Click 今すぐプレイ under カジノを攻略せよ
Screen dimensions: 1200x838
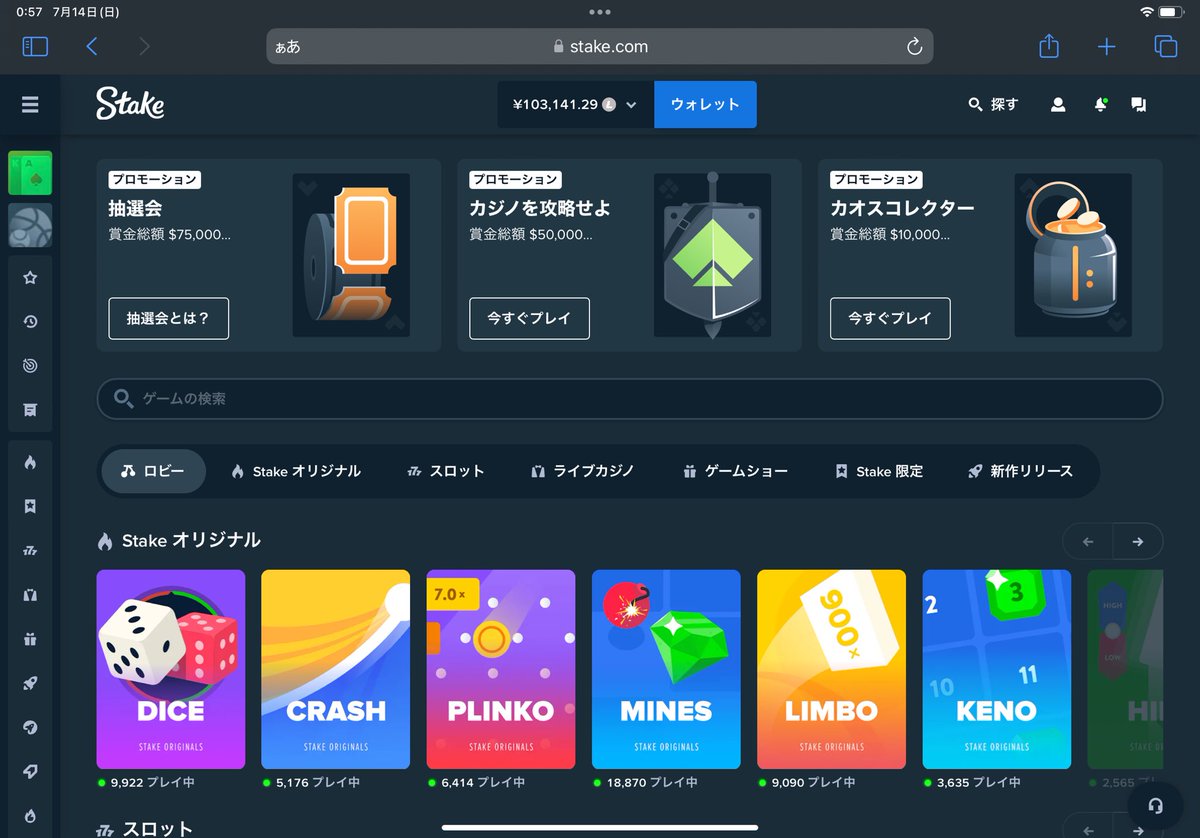[529, 318]
